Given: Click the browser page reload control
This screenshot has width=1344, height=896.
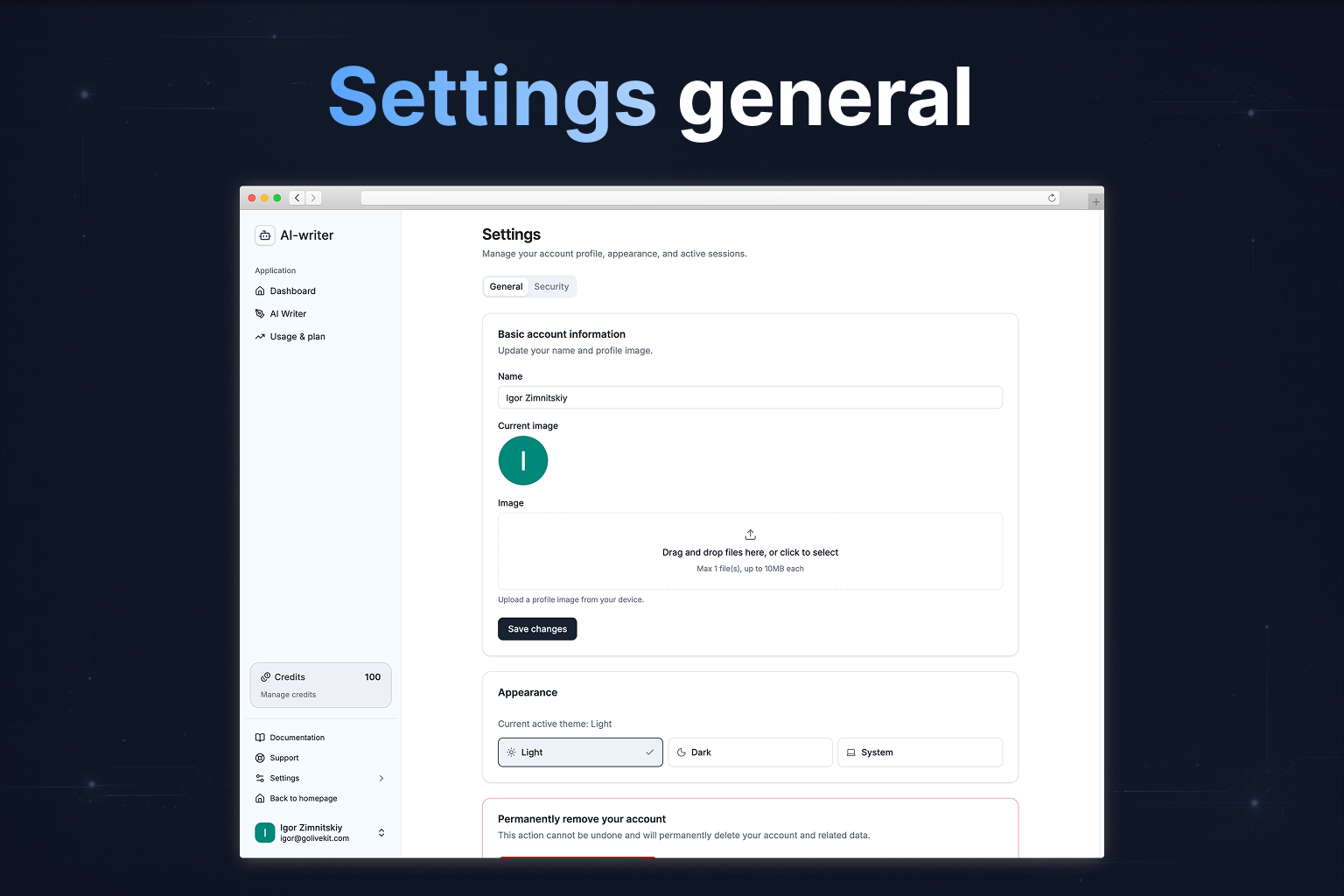Looking at the screenshot, I should (x=1051, y=198).
